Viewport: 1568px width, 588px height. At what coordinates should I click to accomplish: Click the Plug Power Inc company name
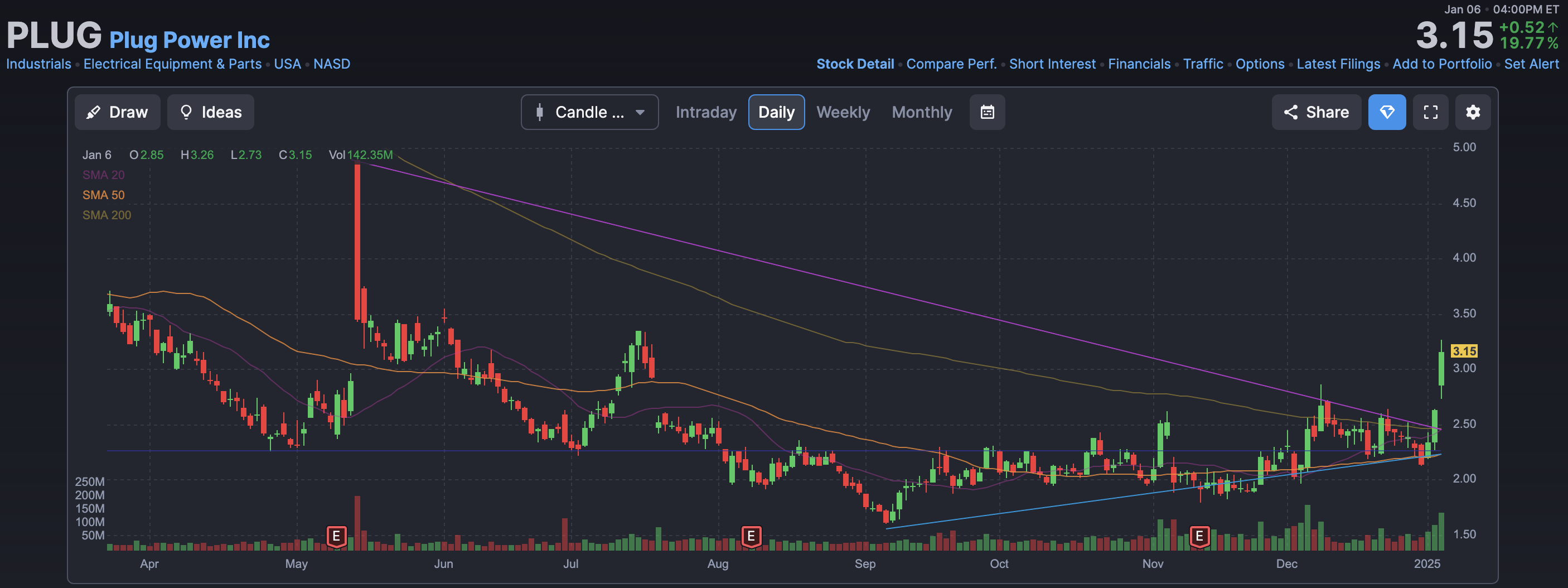click(189, 40)
